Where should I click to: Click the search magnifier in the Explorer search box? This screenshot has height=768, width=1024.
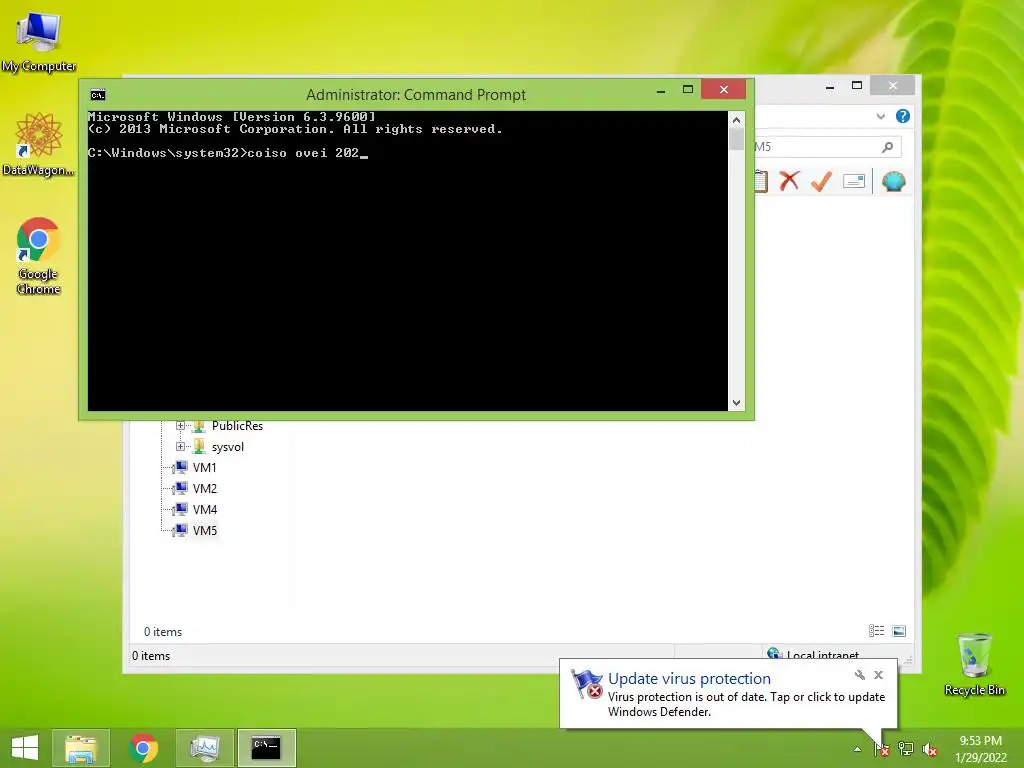point(887,147)
